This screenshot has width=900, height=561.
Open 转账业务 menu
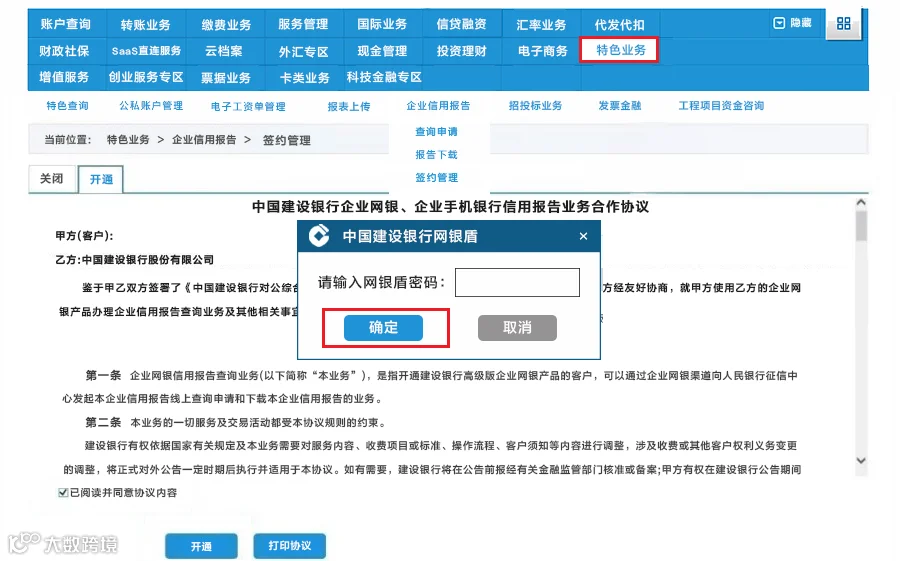tap(145, 25)
